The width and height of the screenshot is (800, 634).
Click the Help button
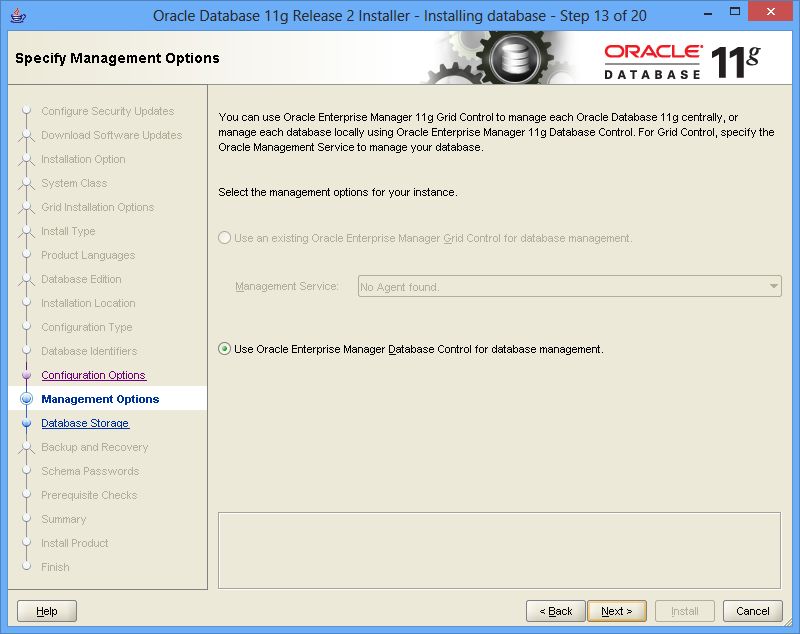click(x=47, y=611)
